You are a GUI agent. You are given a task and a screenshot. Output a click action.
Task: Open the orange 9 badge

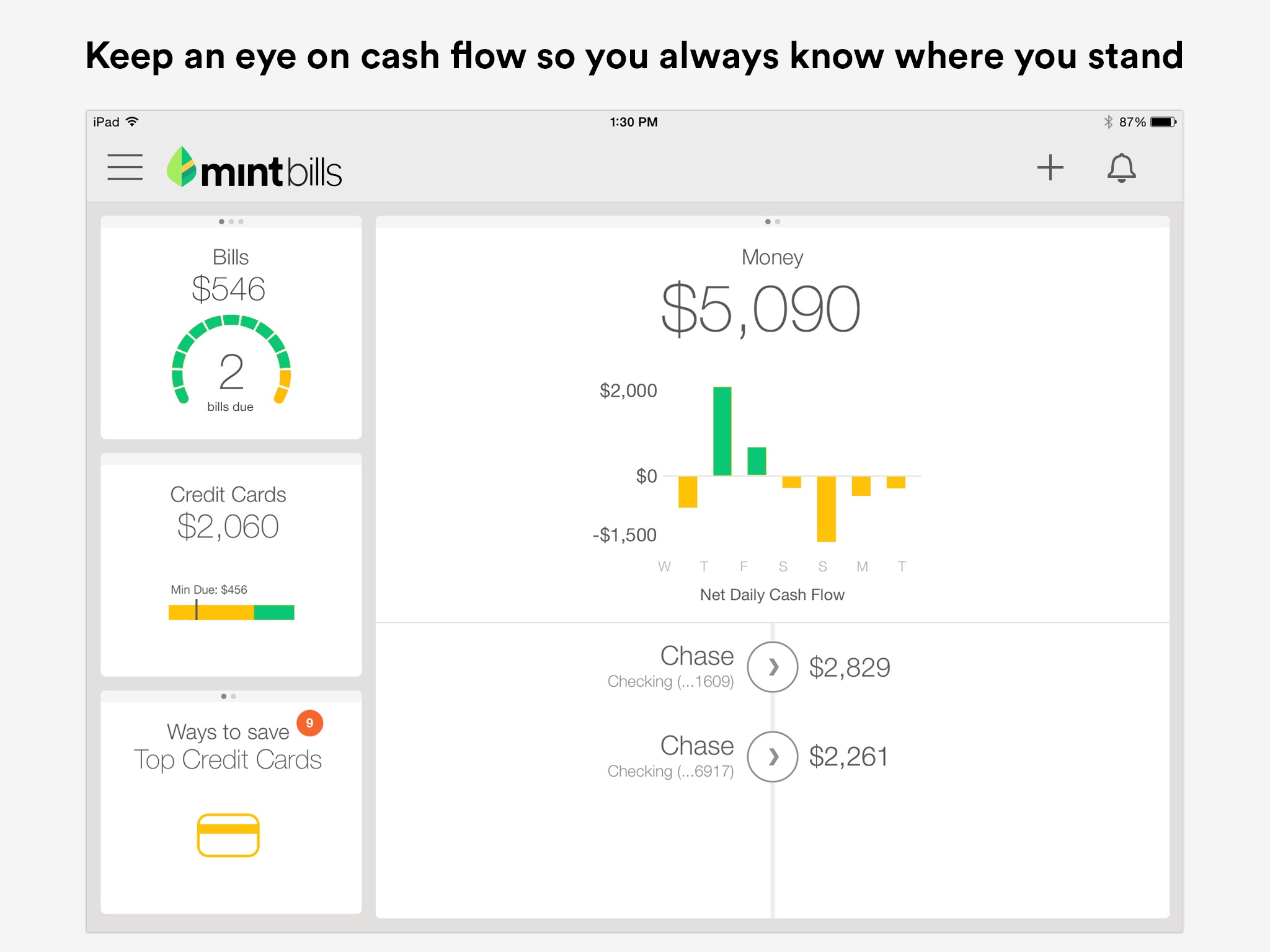point(309,723)
